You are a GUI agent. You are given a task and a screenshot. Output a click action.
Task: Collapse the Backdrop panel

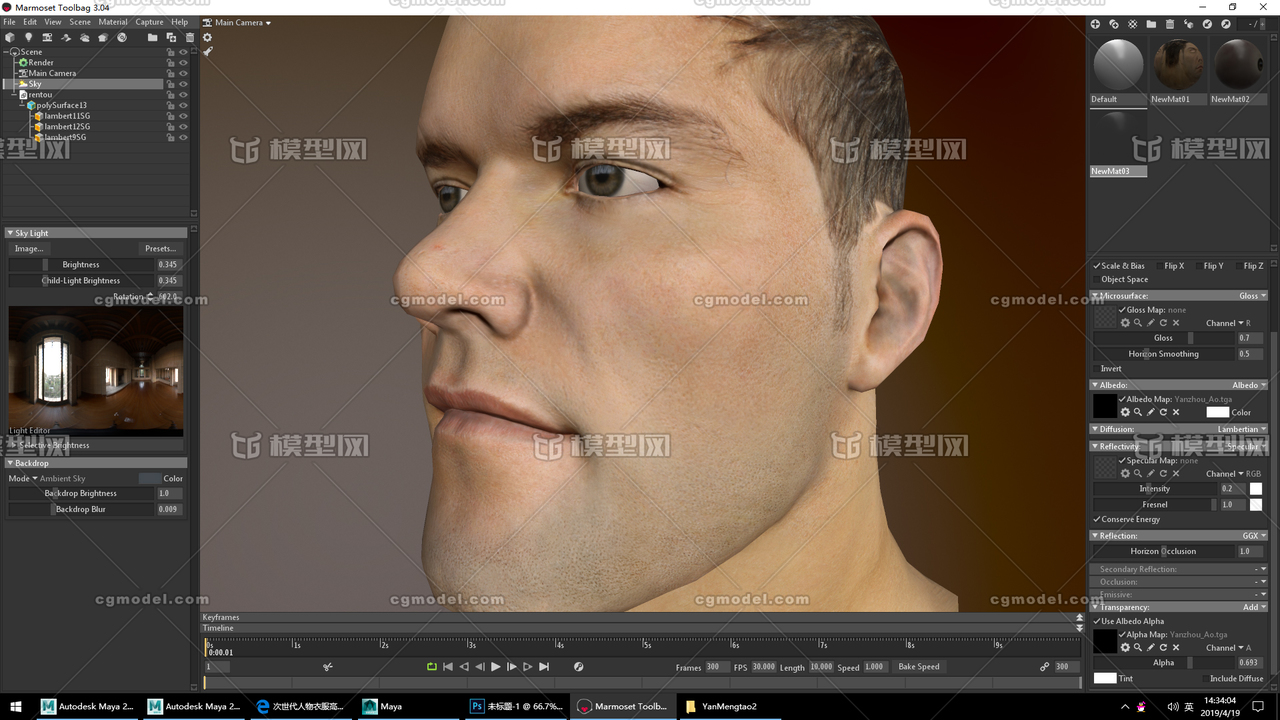coord(10,463)
